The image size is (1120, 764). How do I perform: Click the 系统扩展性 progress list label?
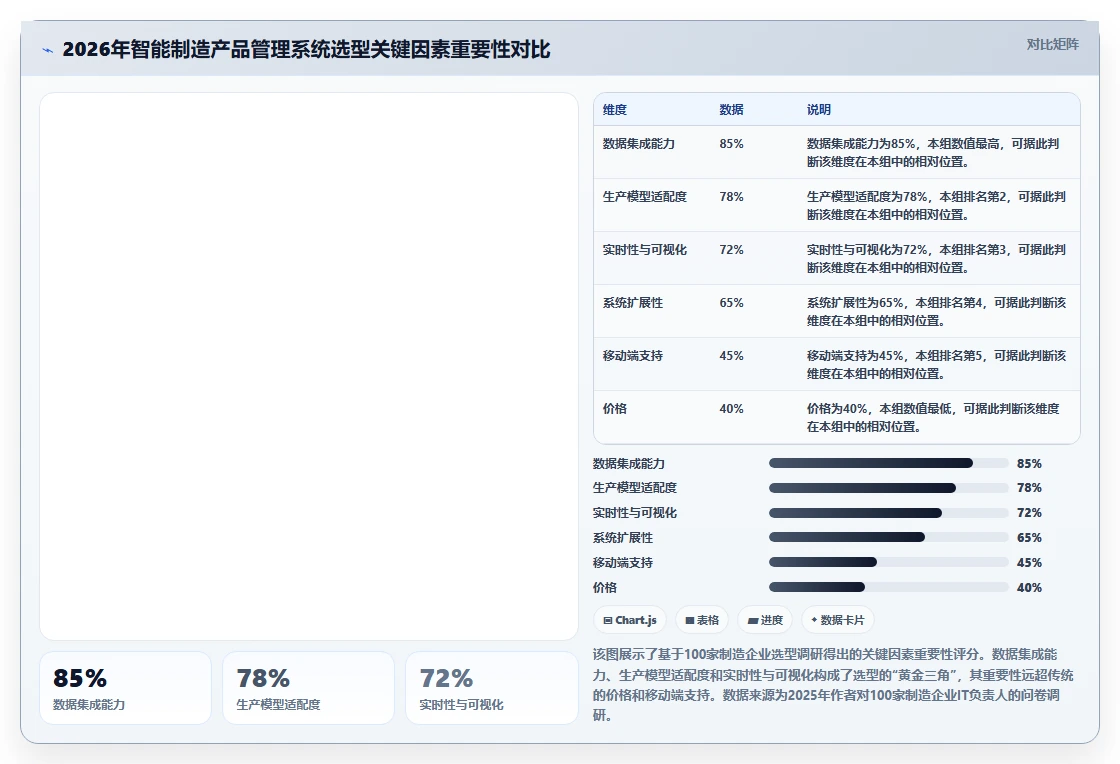tap(623, 538)
